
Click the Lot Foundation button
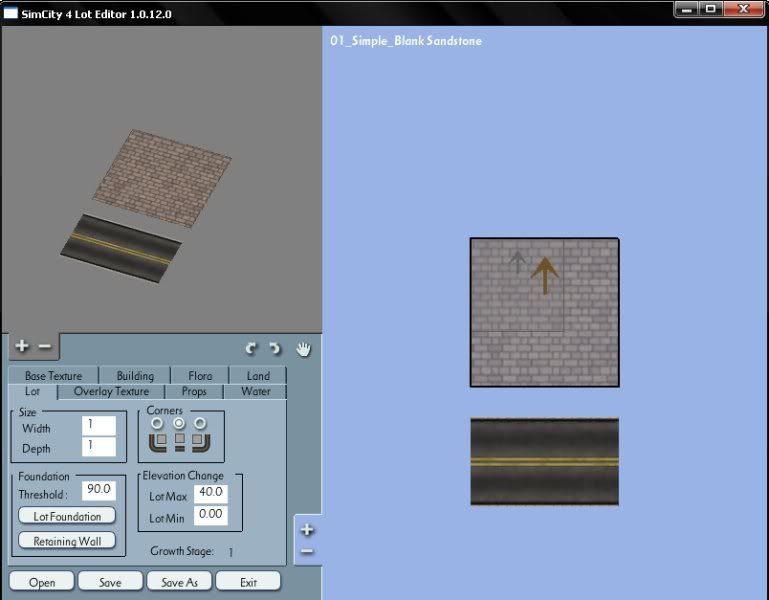coord(67,516)
